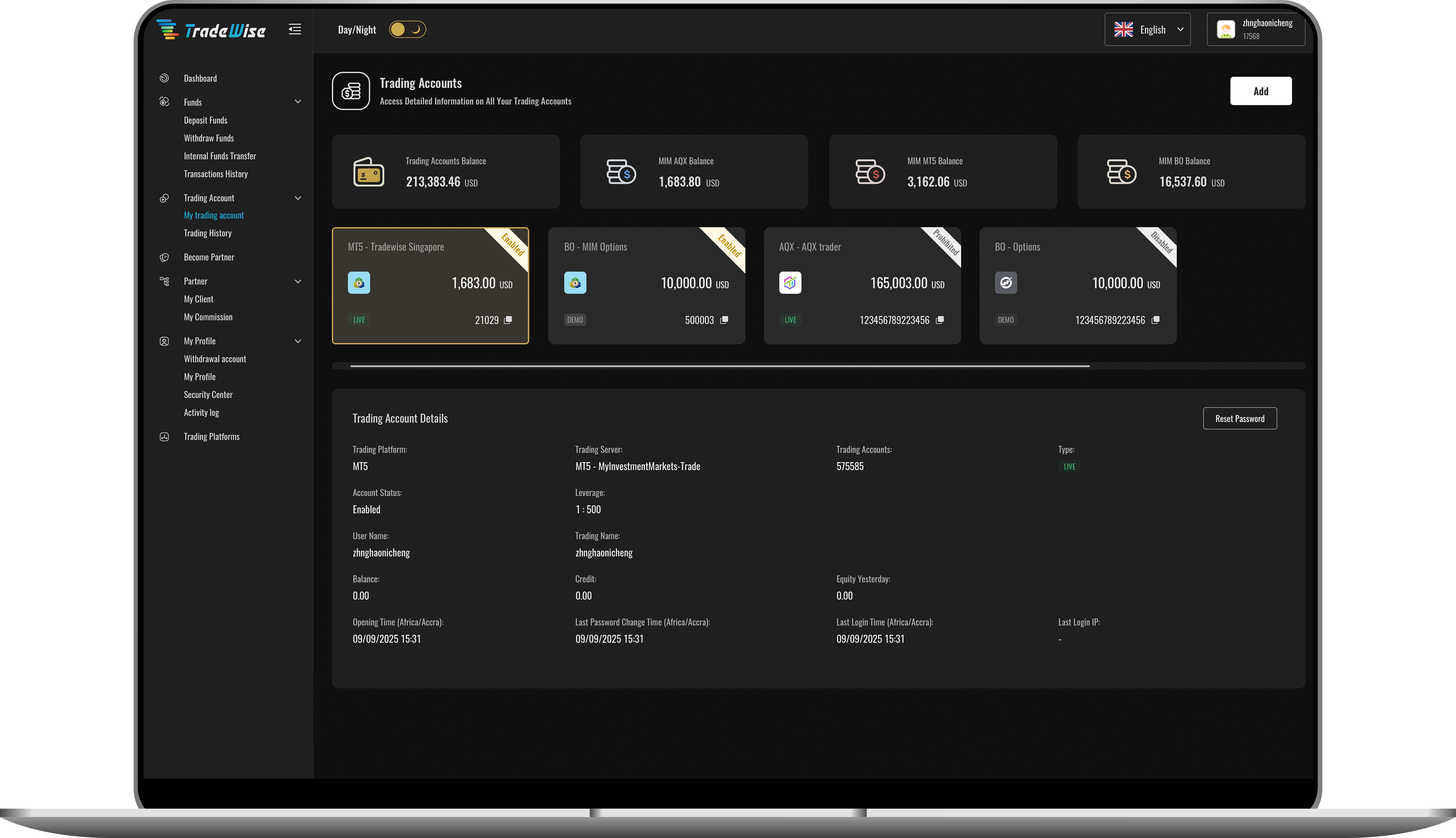Viewport: 1456px width, 838px height.
Task: Click the DEMO badge on BO Options card
Action: click(x=1005, y=320)
